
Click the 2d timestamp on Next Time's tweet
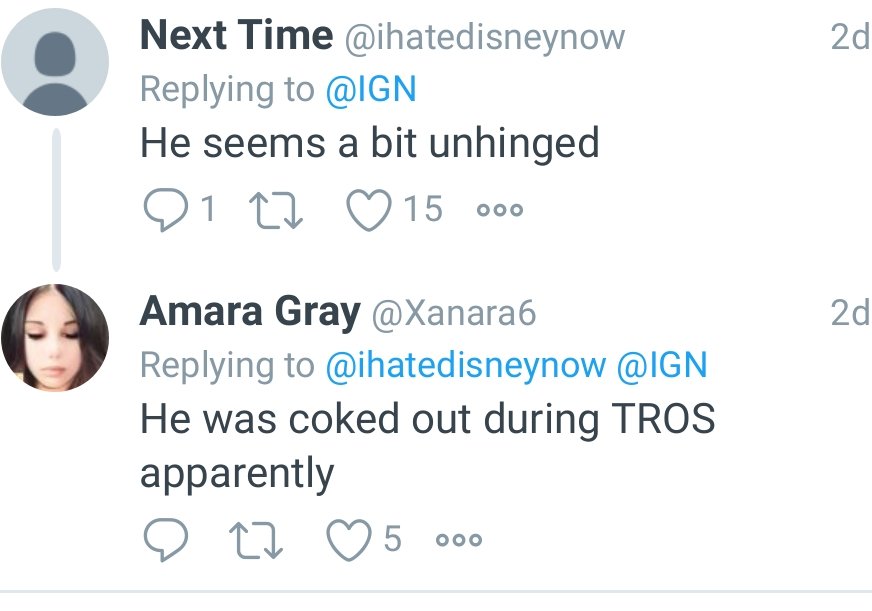(x=850, y=38)
